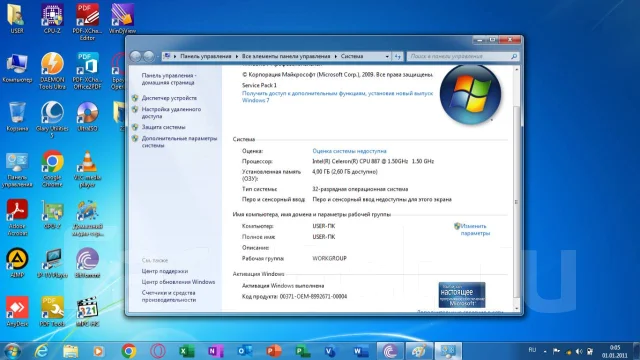Open the Windows Start menu
The image size is (640, 360).
coord(12,351)
